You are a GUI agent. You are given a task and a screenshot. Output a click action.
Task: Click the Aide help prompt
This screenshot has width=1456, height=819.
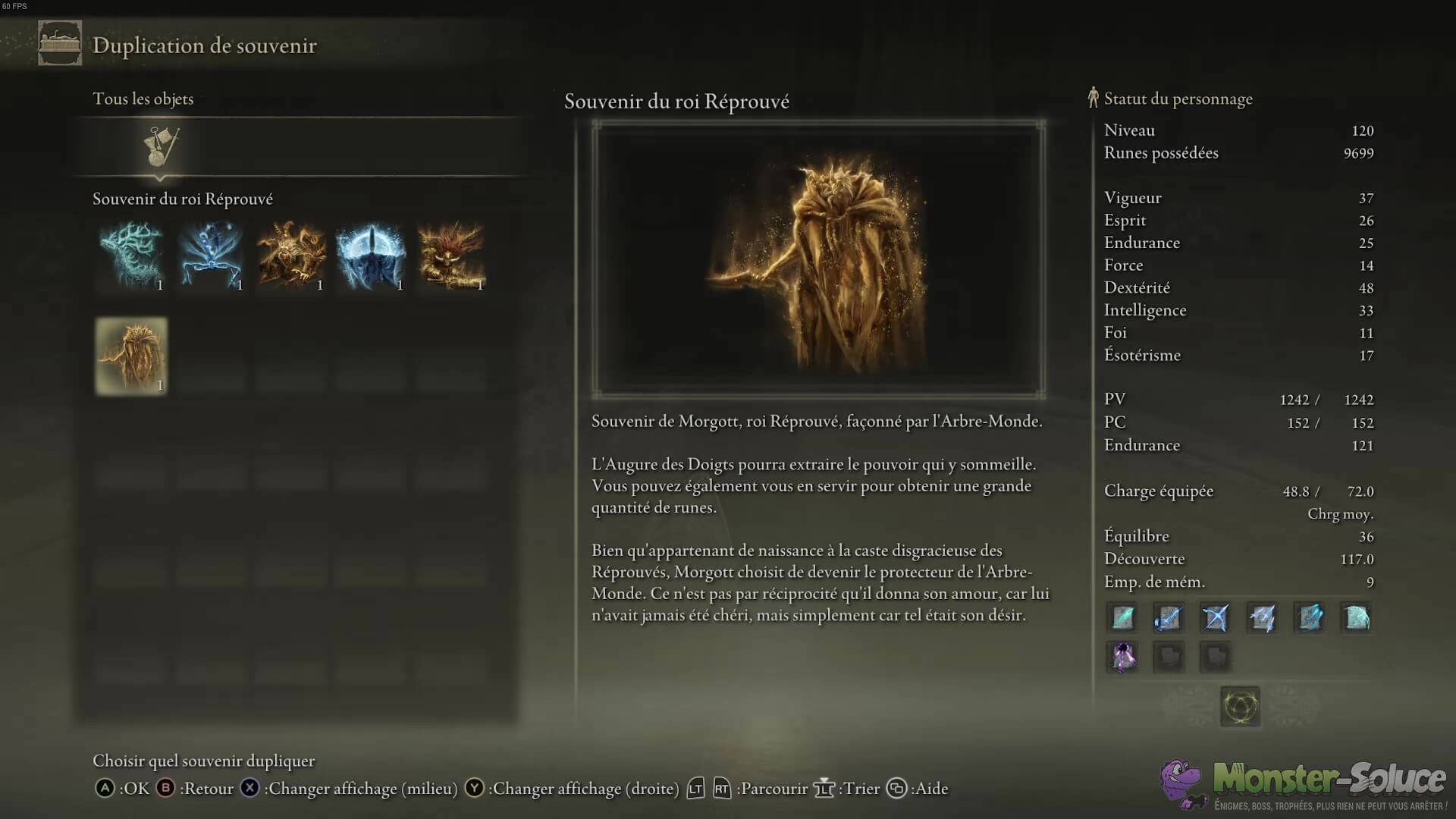(918, 789)
